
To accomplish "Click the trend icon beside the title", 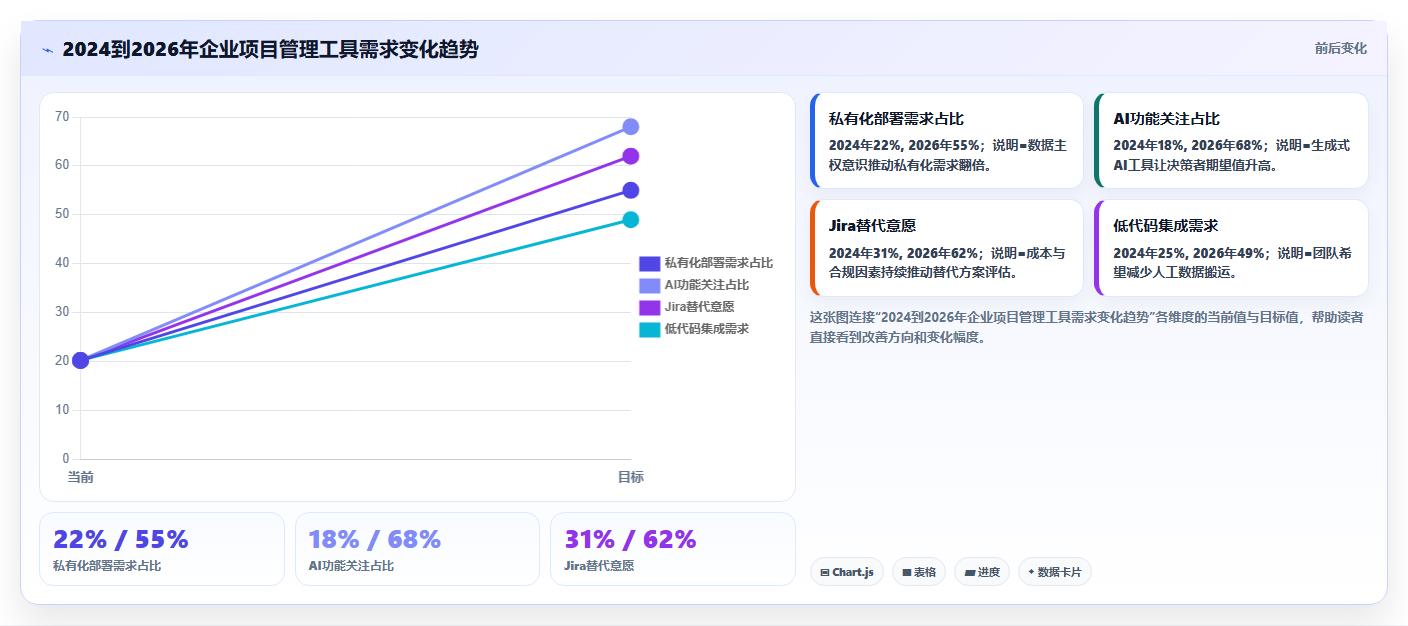I will [47, 49].
